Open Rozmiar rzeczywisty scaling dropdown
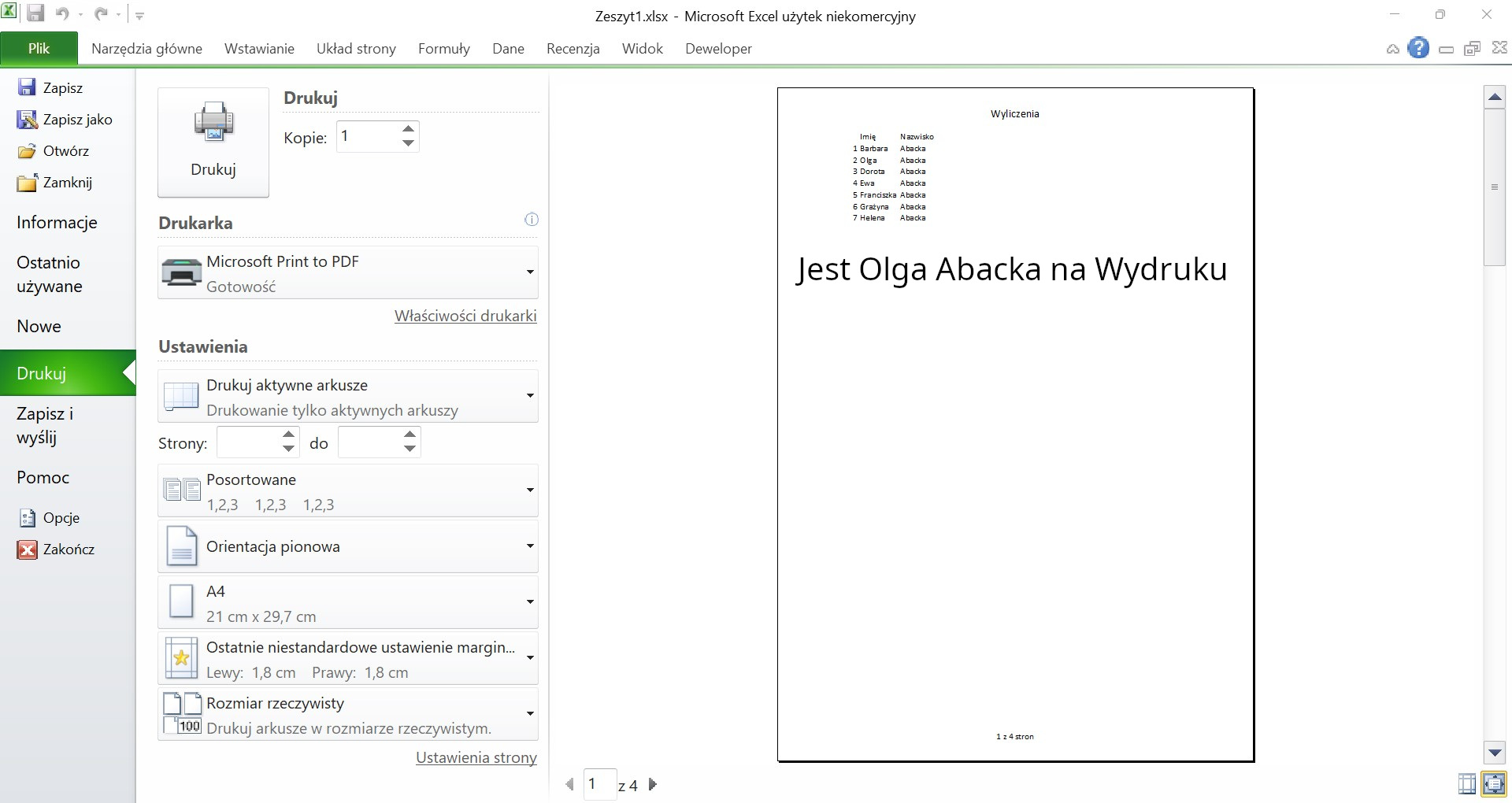Image resolution: width=1512 pixels, height=803 pixels. click(x=348, y=714)
